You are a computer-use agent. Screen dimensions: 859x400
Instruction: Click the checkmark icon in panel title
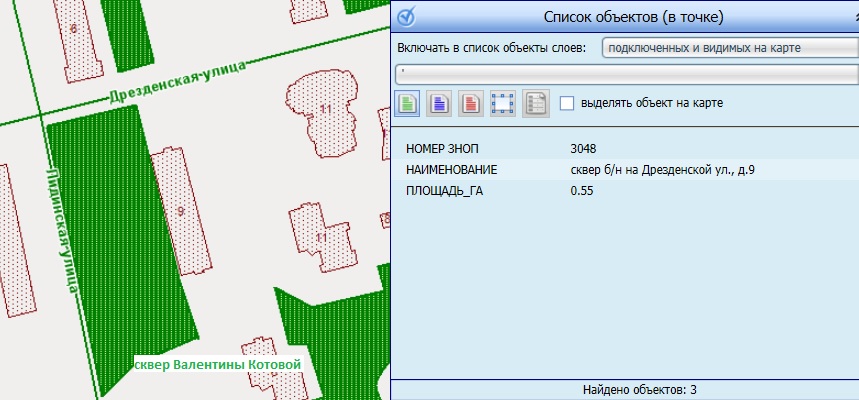(x=406, y=17)
